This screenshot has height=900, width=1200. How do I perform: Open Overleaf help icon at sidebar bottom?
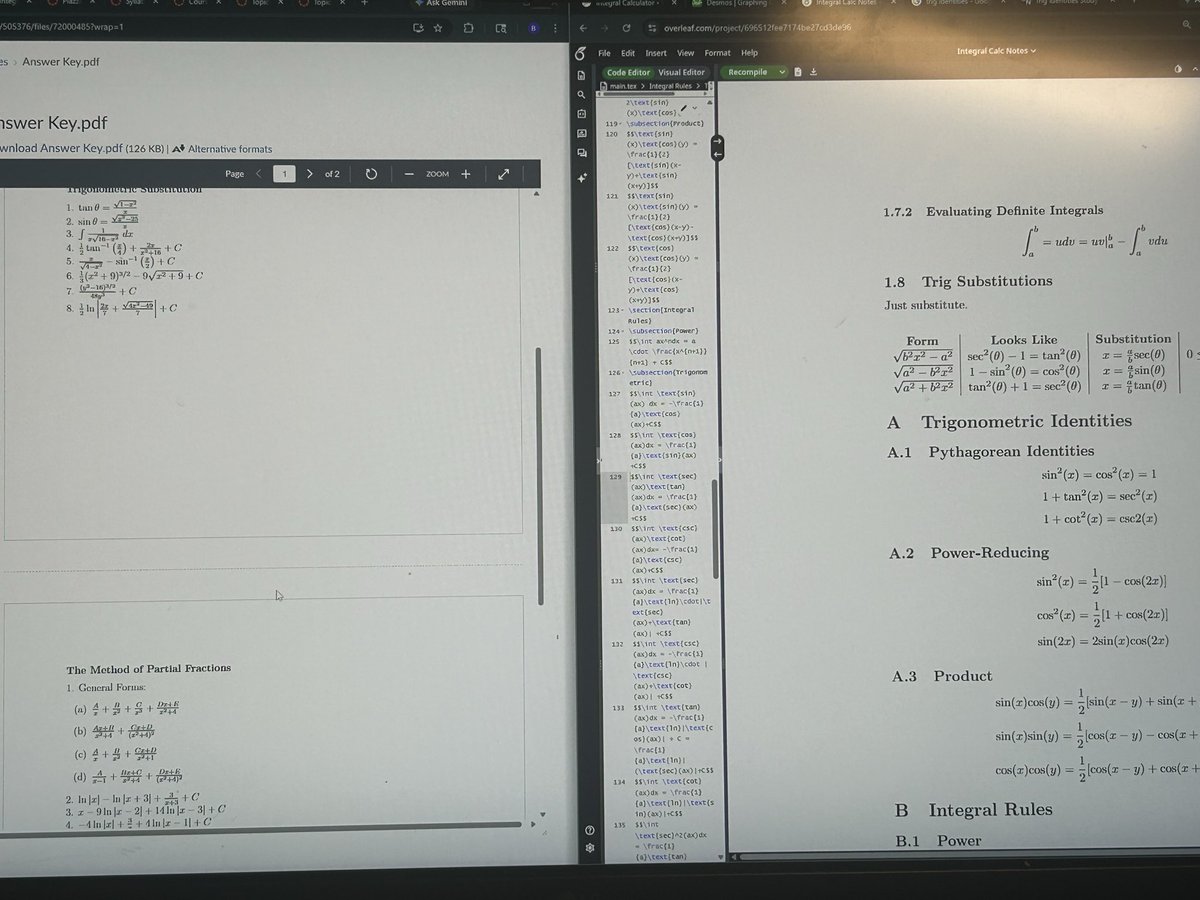[589, 832]
